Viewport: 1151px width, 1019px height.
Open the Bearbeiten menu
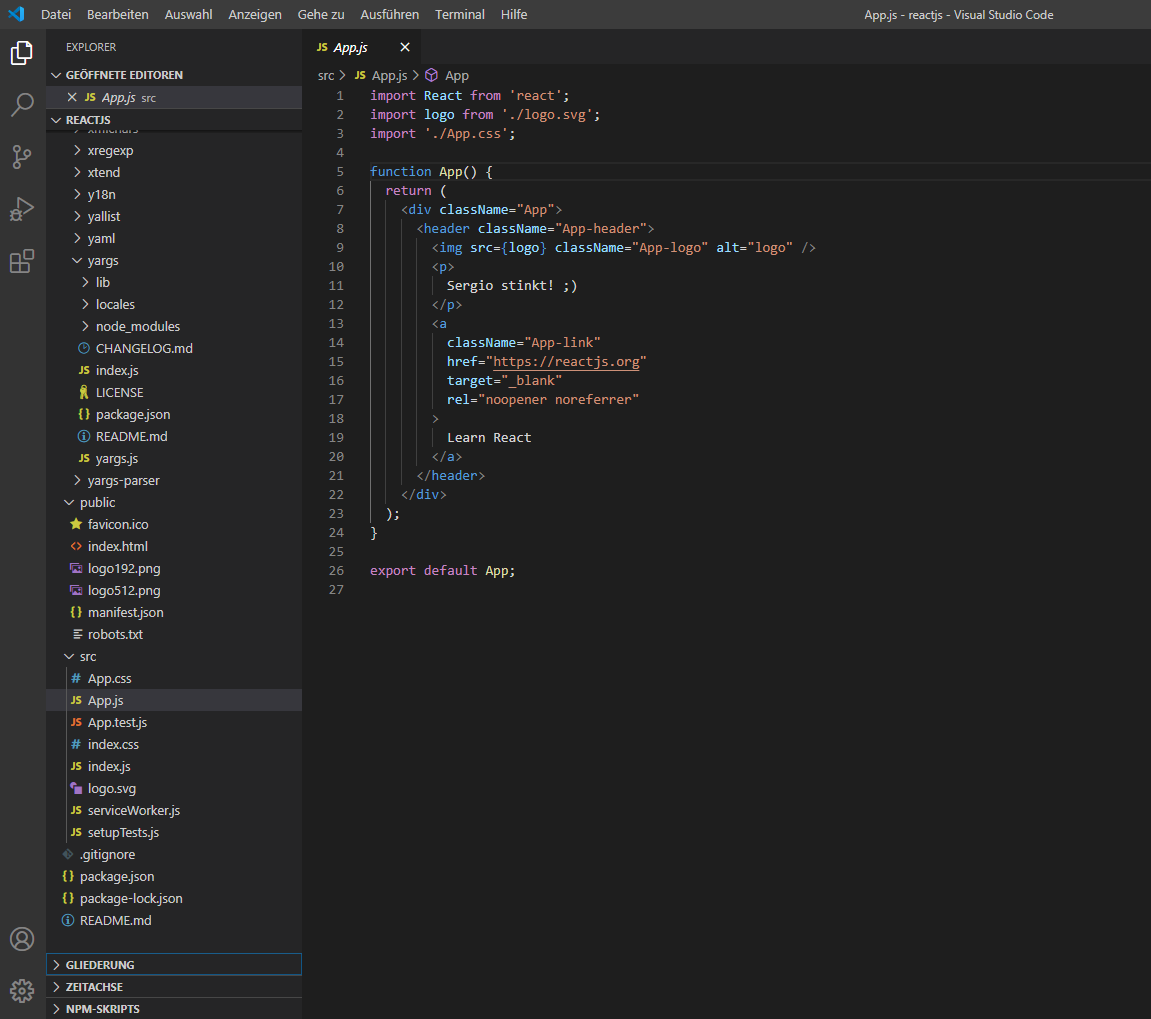pyautogui.click(x=117, y=14)
